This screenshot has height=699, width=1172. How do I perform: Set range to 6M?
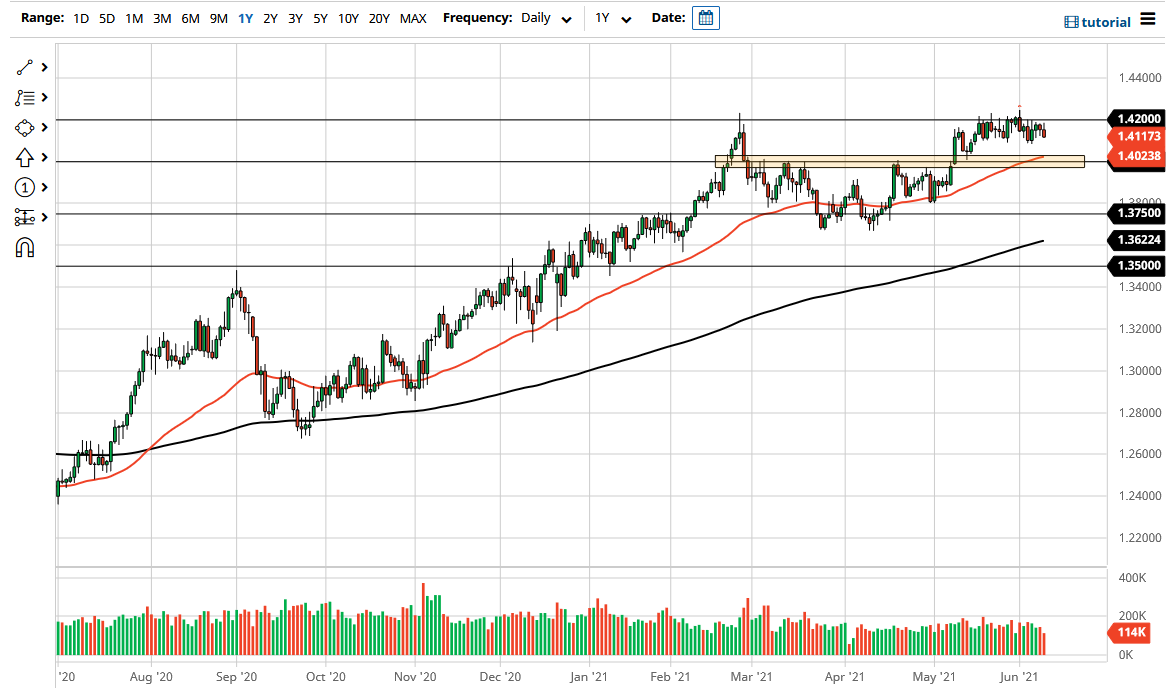(x=191, y=19)
